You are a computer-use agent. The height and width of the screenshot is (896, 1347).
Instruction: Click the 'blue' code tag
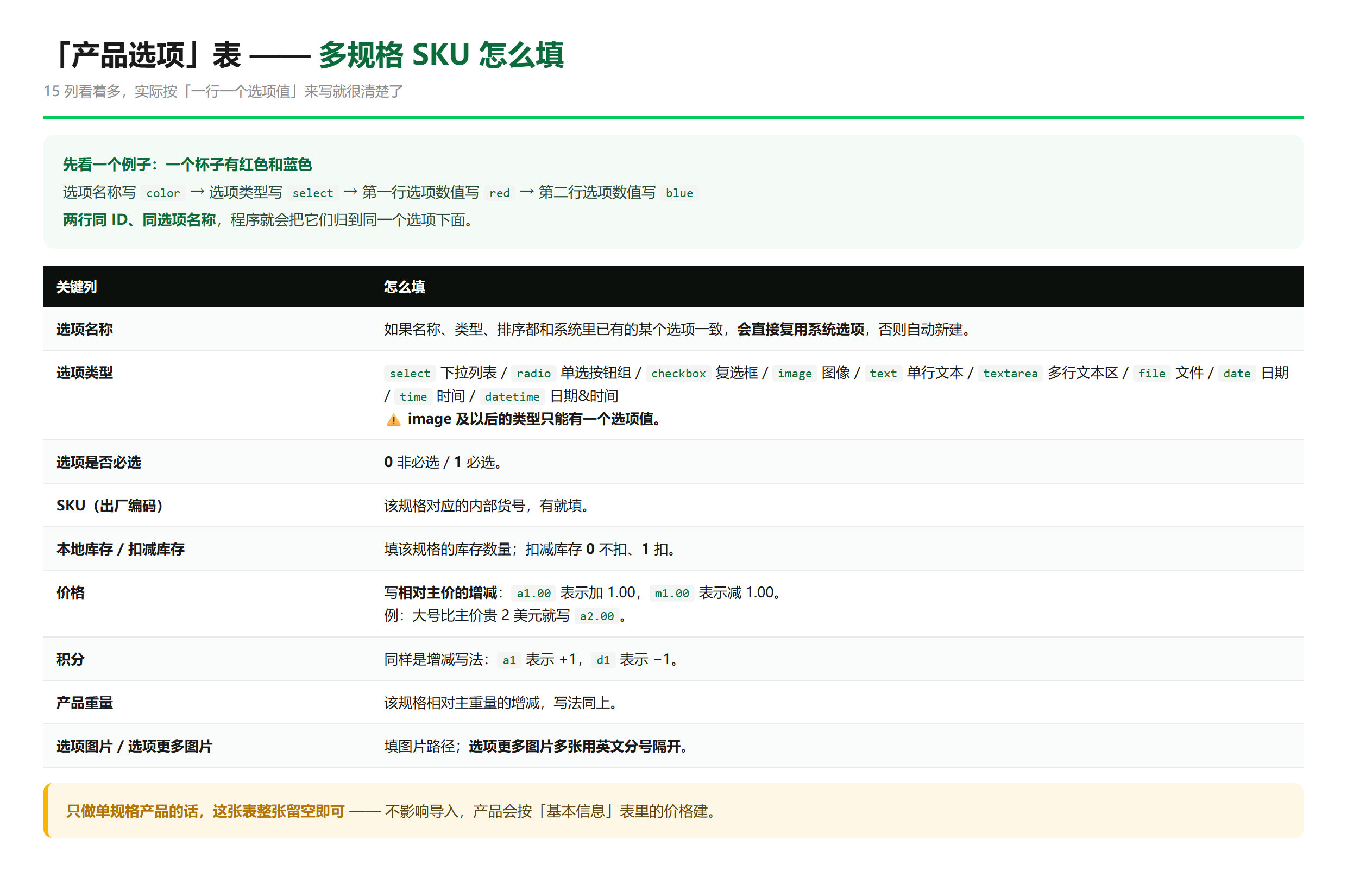679,193
